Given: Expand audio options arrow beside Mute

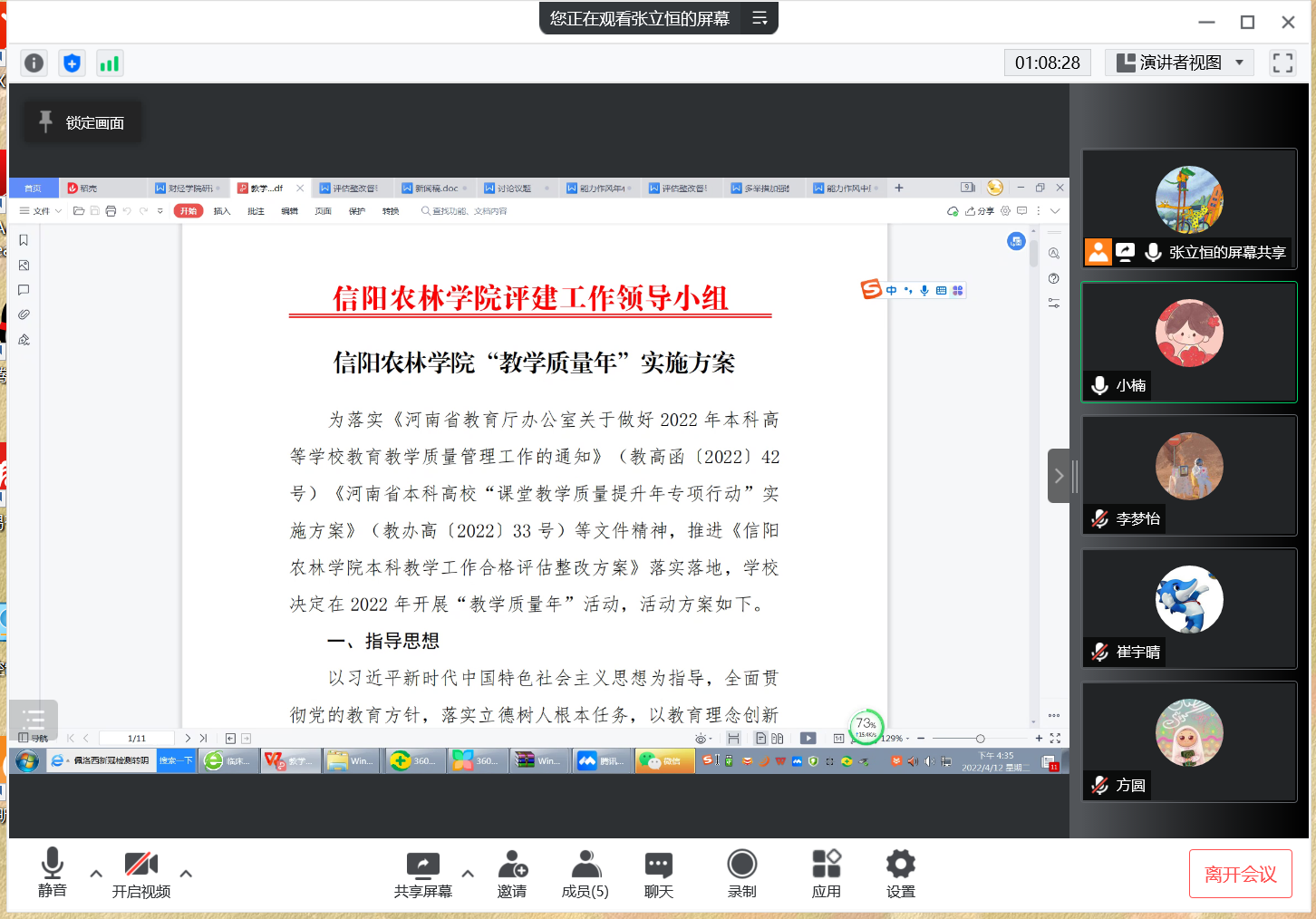Looking at the screenshot, I should coord(96,874).
